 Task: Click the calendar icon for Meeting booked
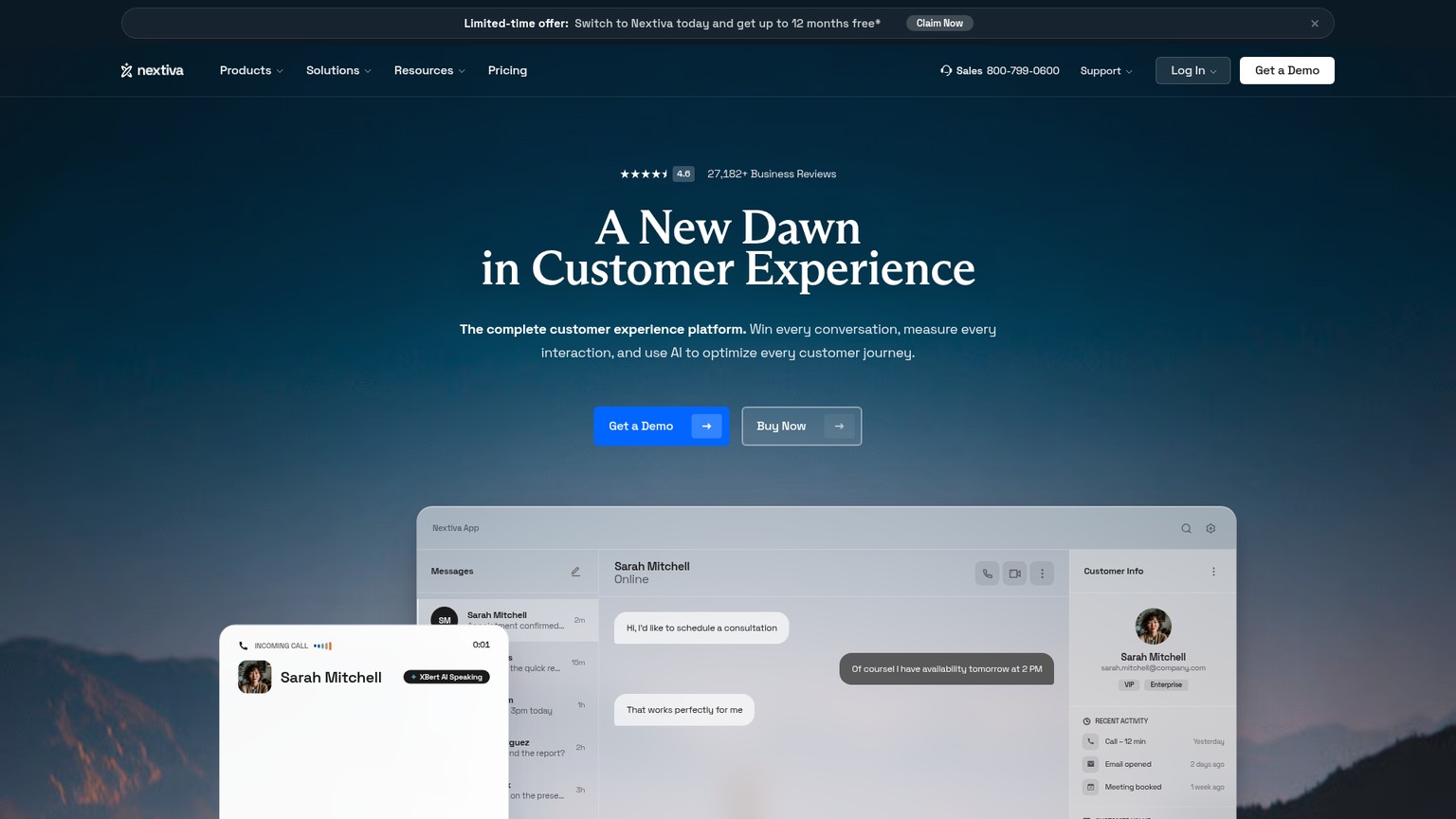tap(1090, 787)
